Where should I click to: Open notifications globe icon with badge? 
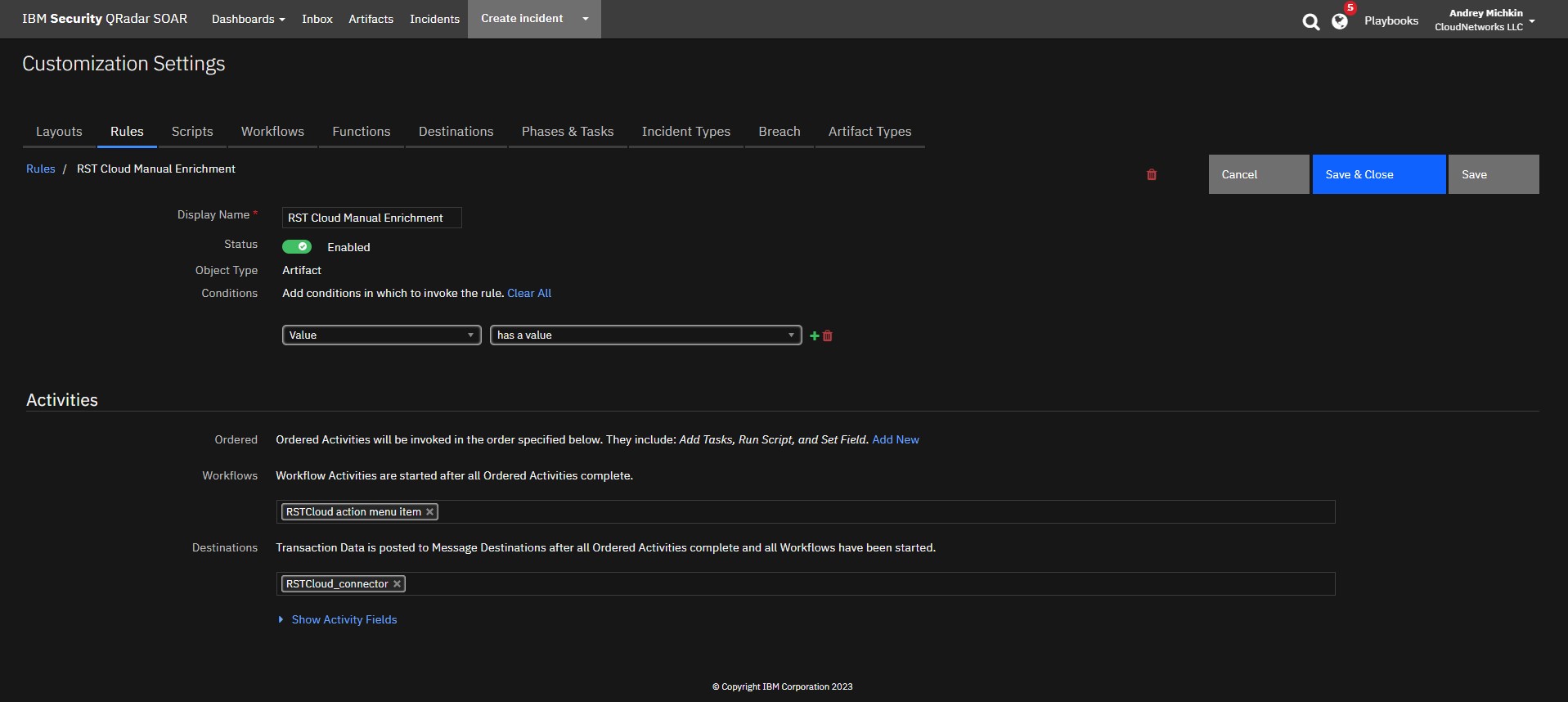[x=1340, y=21]
